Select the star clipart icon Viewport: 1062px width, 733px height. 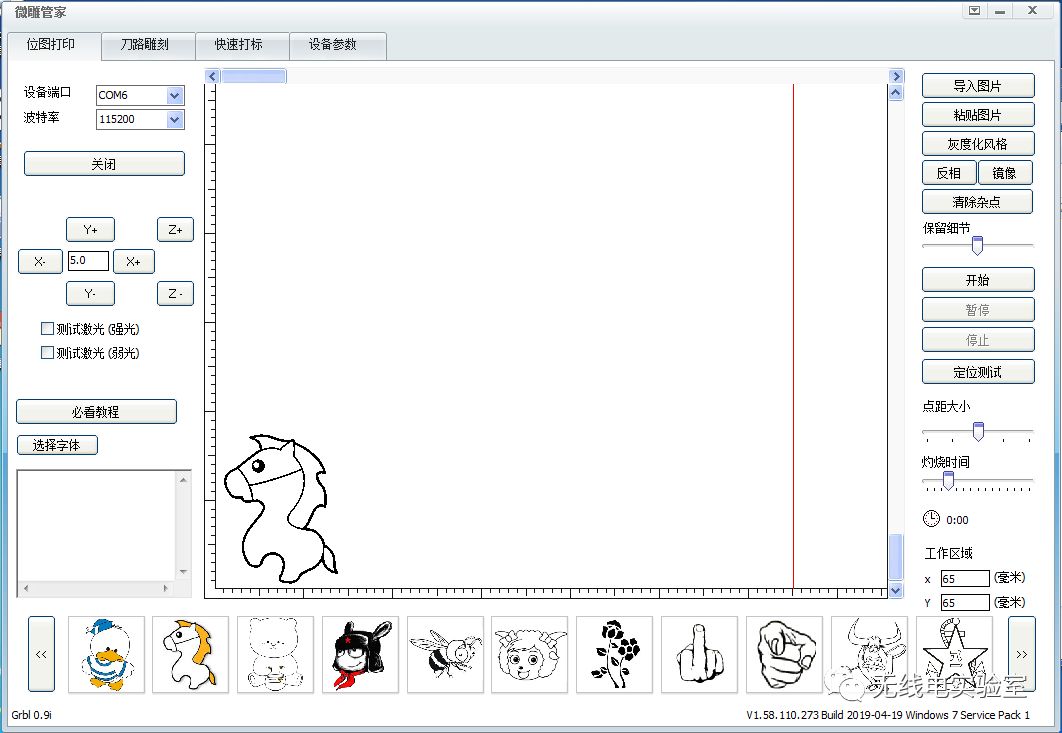[x=955, y=655]
